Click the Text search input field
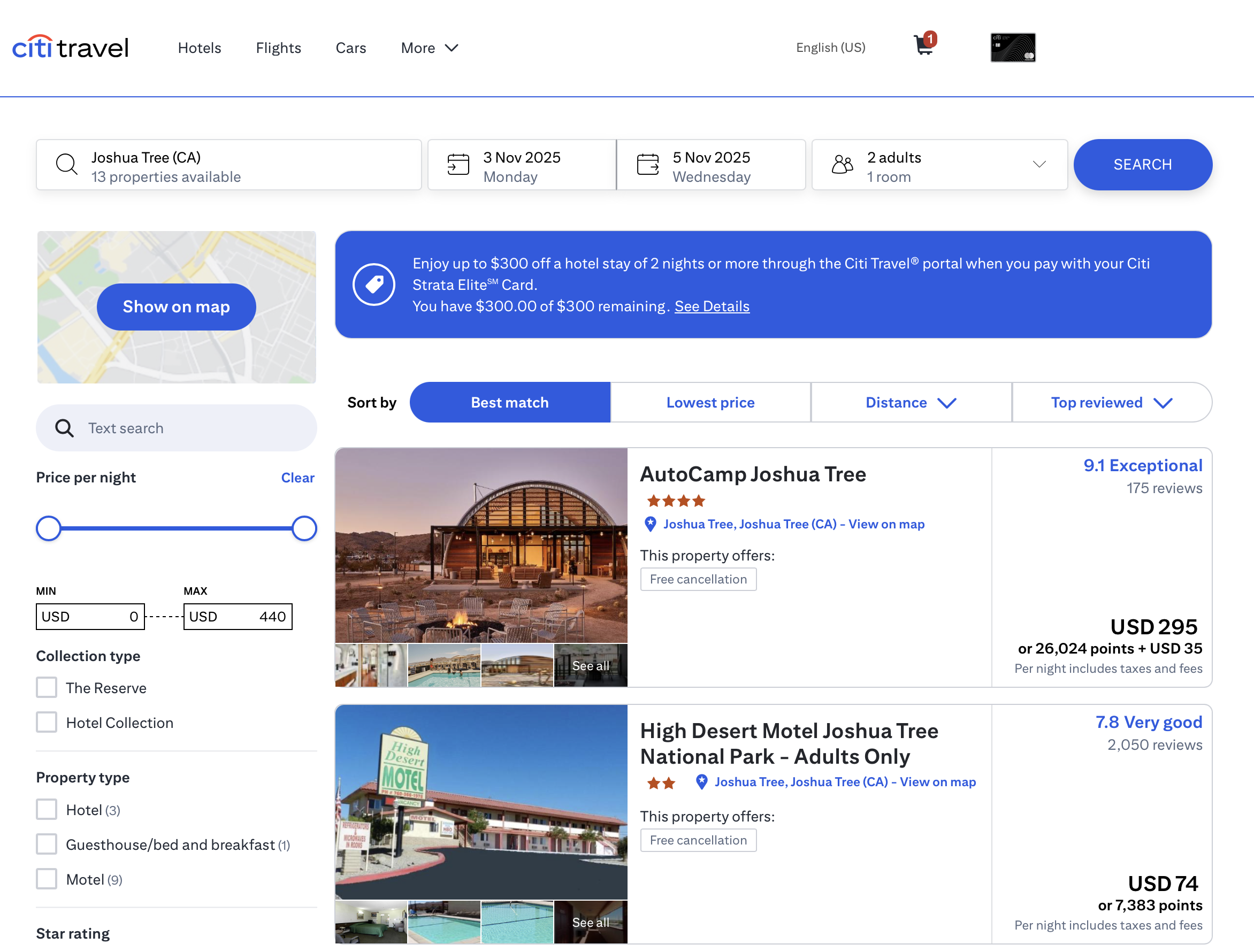This screenshot has height=952, width=1254. [x=177, y=428]
